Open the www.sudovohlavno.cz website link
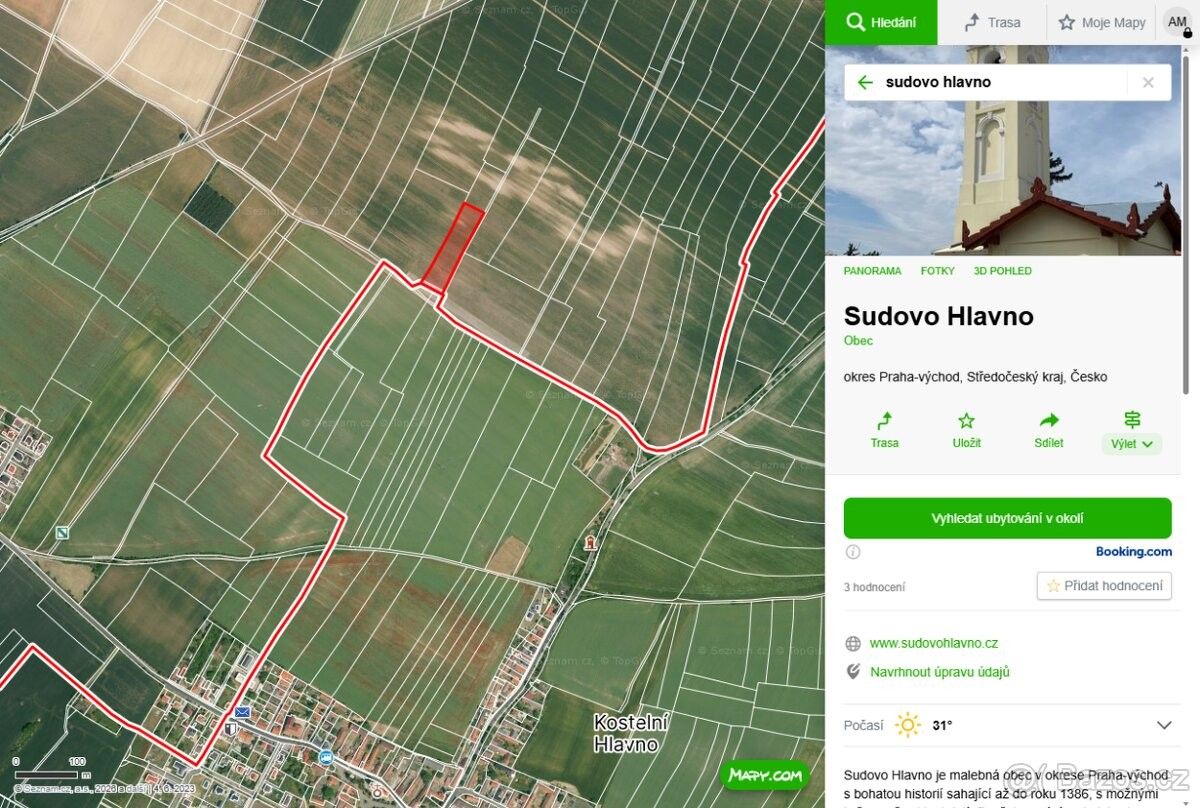This screenshot has width=1200, height=808. coord(933,643)
